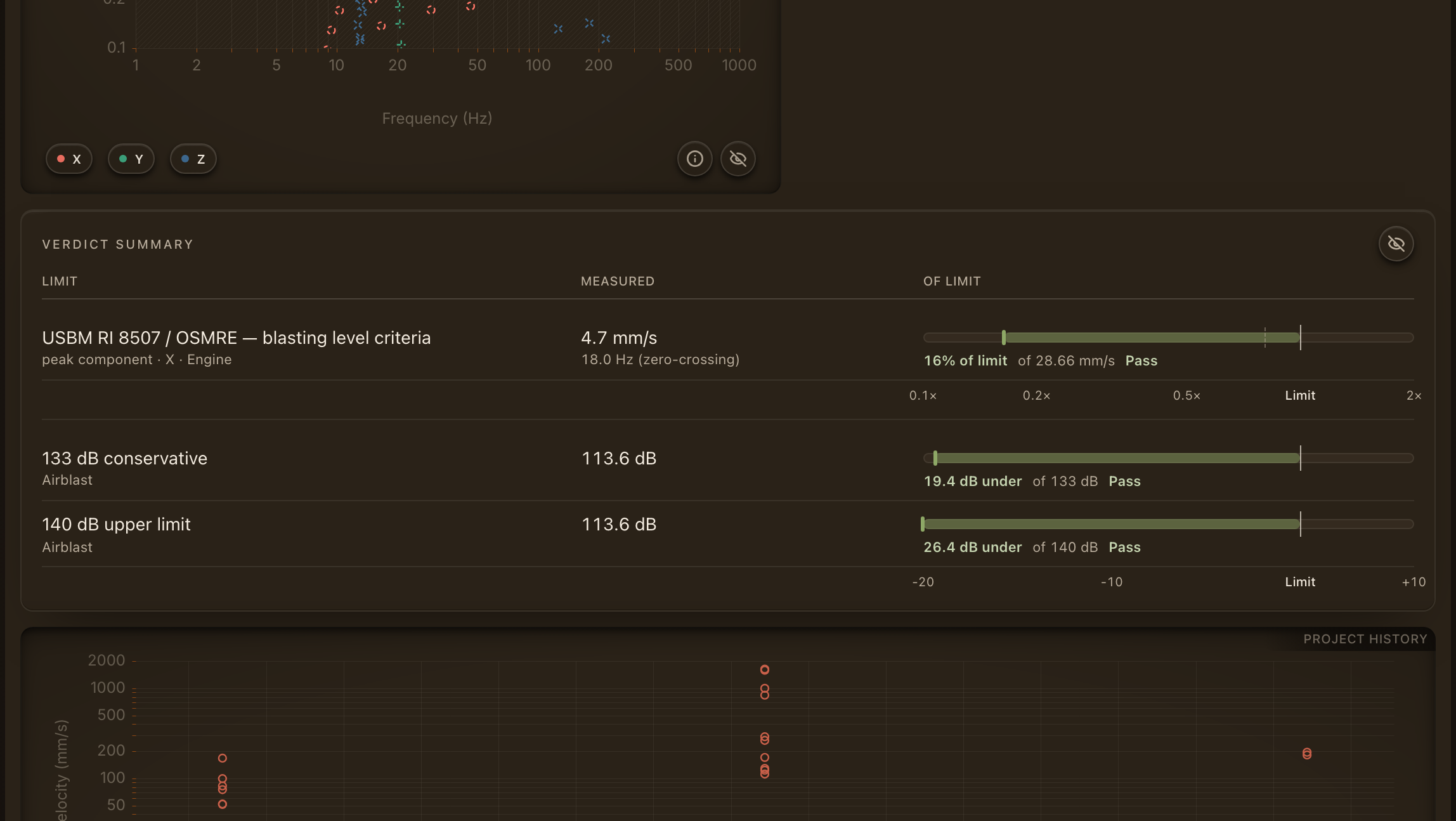Click the Frequency (Hz) axis label

(x=437, y=119)
